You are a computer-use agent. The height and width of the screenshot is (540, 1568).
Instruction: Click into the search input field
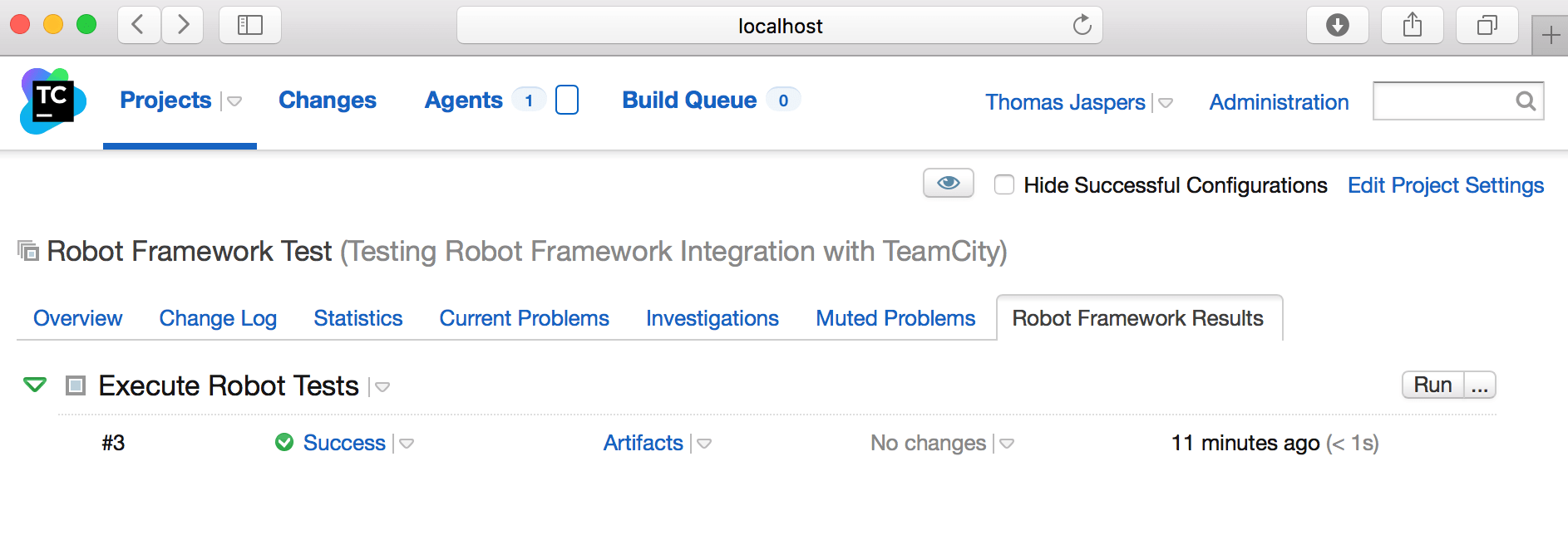[x=1443, y=101]
